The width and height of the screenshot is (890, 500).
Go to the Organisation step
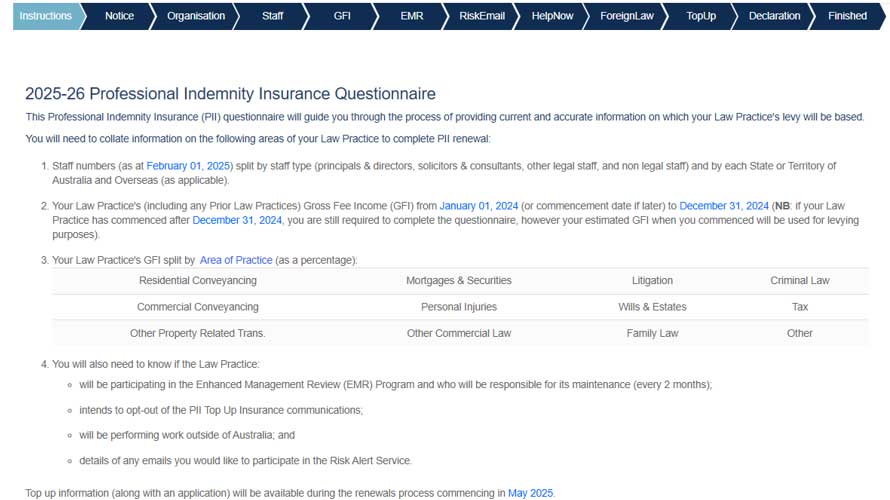coord(196,16)
